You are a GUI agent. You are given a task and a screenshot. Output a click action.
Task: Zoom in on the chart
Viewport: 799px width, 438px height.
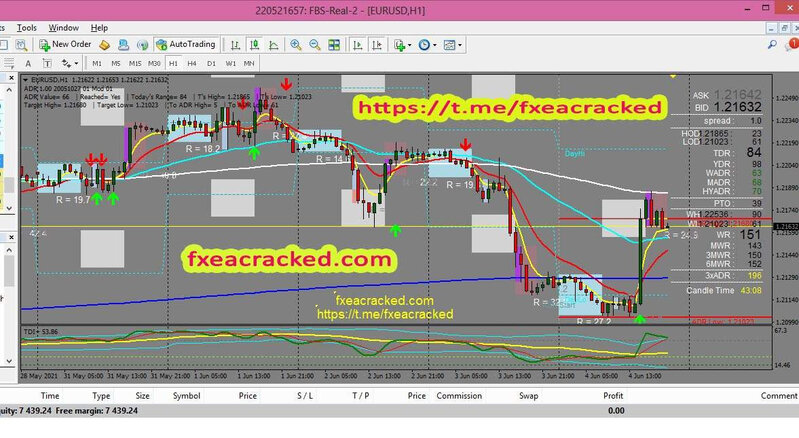click(x=296, y=45)
